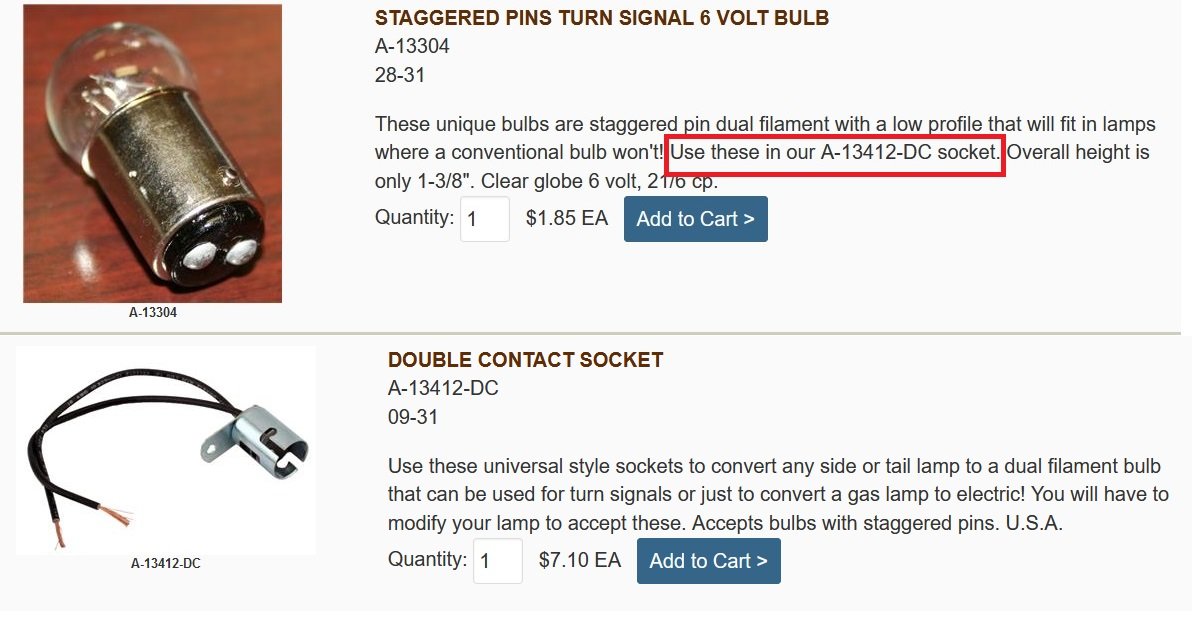Click the A-13304 caption below the bulb image
1202x626 pixels.
coord(153,312)
